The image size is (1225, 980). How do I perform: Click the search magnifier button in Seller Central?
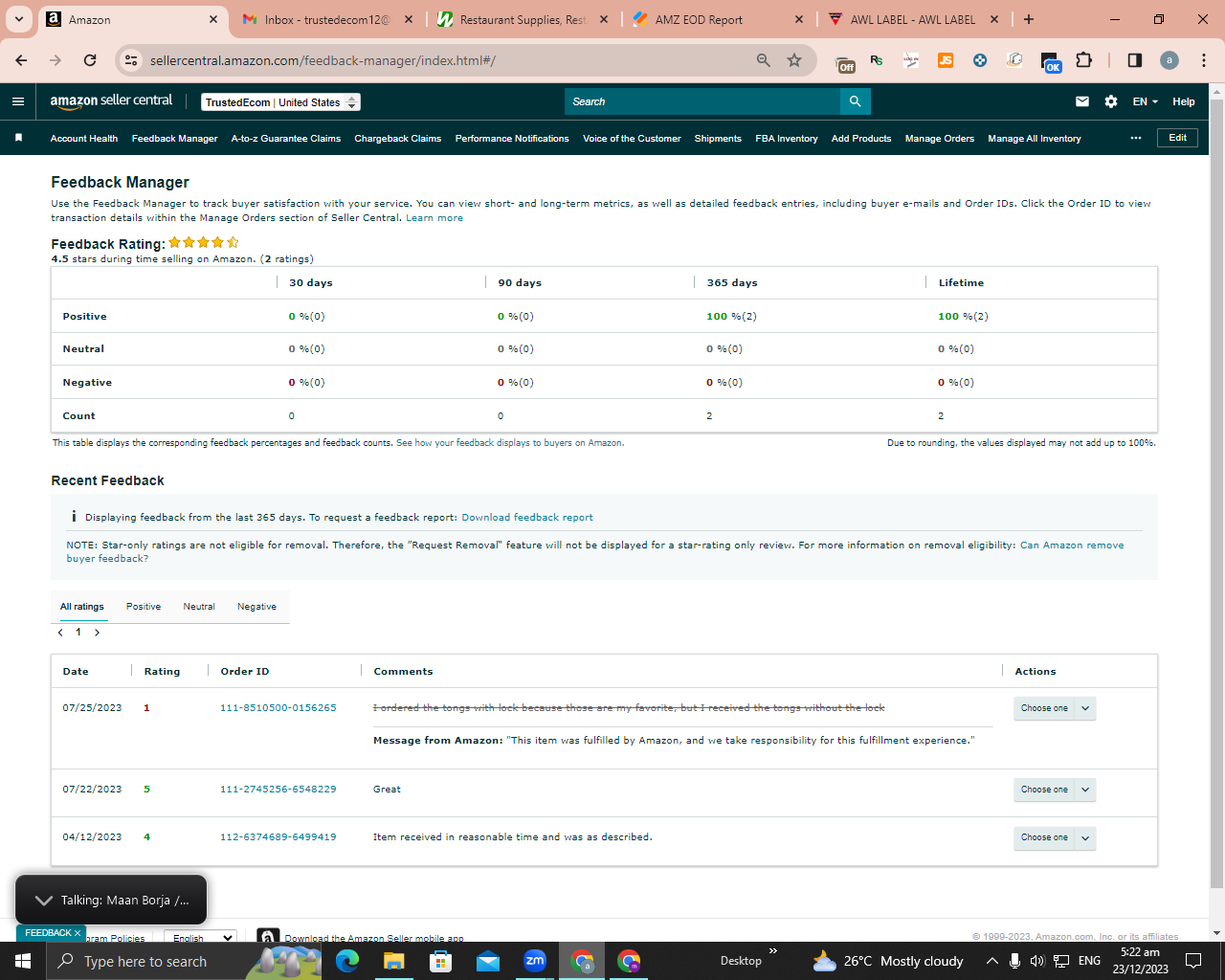pyautogui.click(x=855, y=101)
